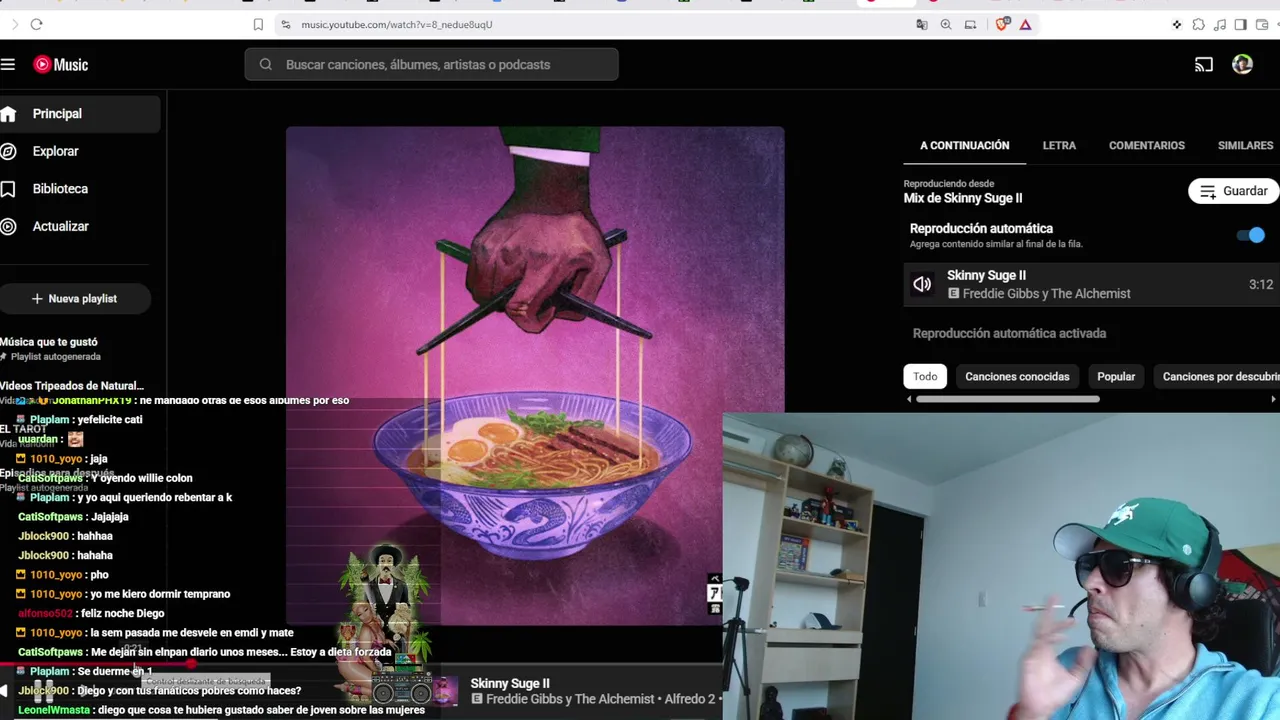The image size is (1280, 720).
Task: Click the zoom magnifier in the address bar
Action: point(946,24)
